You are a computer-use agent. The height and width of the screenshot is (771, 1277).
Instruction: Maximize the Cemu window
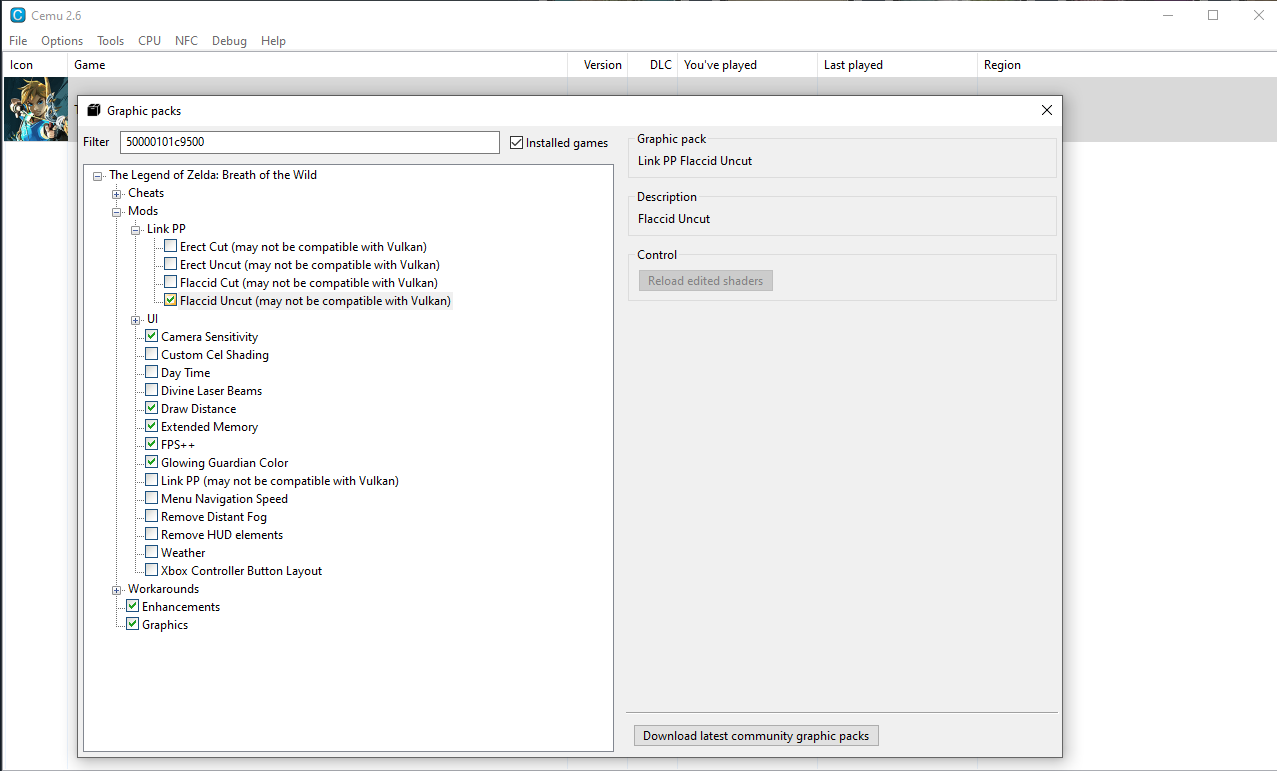pos(1213,15)
